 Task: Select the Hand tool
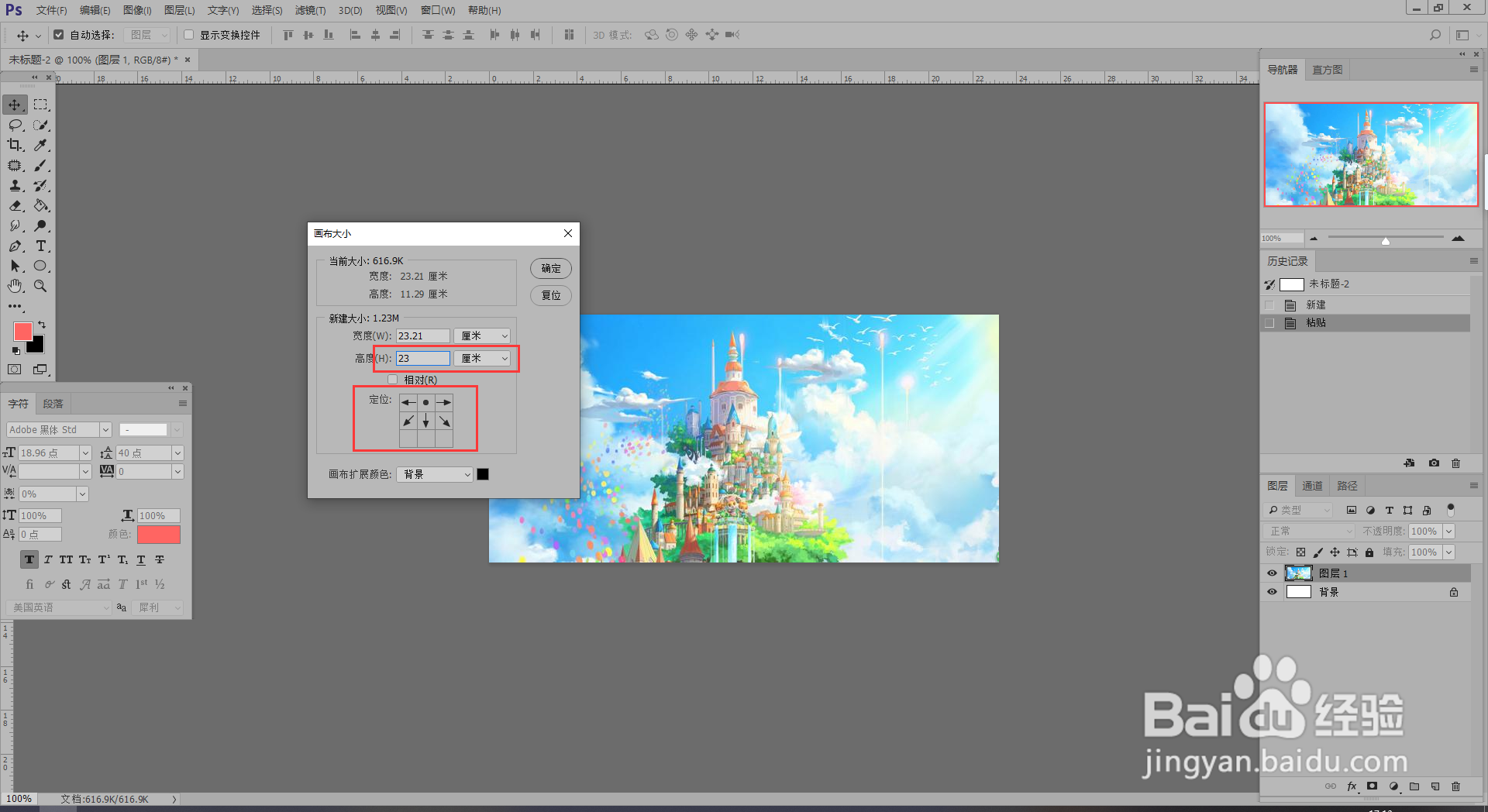pos(15,286)
